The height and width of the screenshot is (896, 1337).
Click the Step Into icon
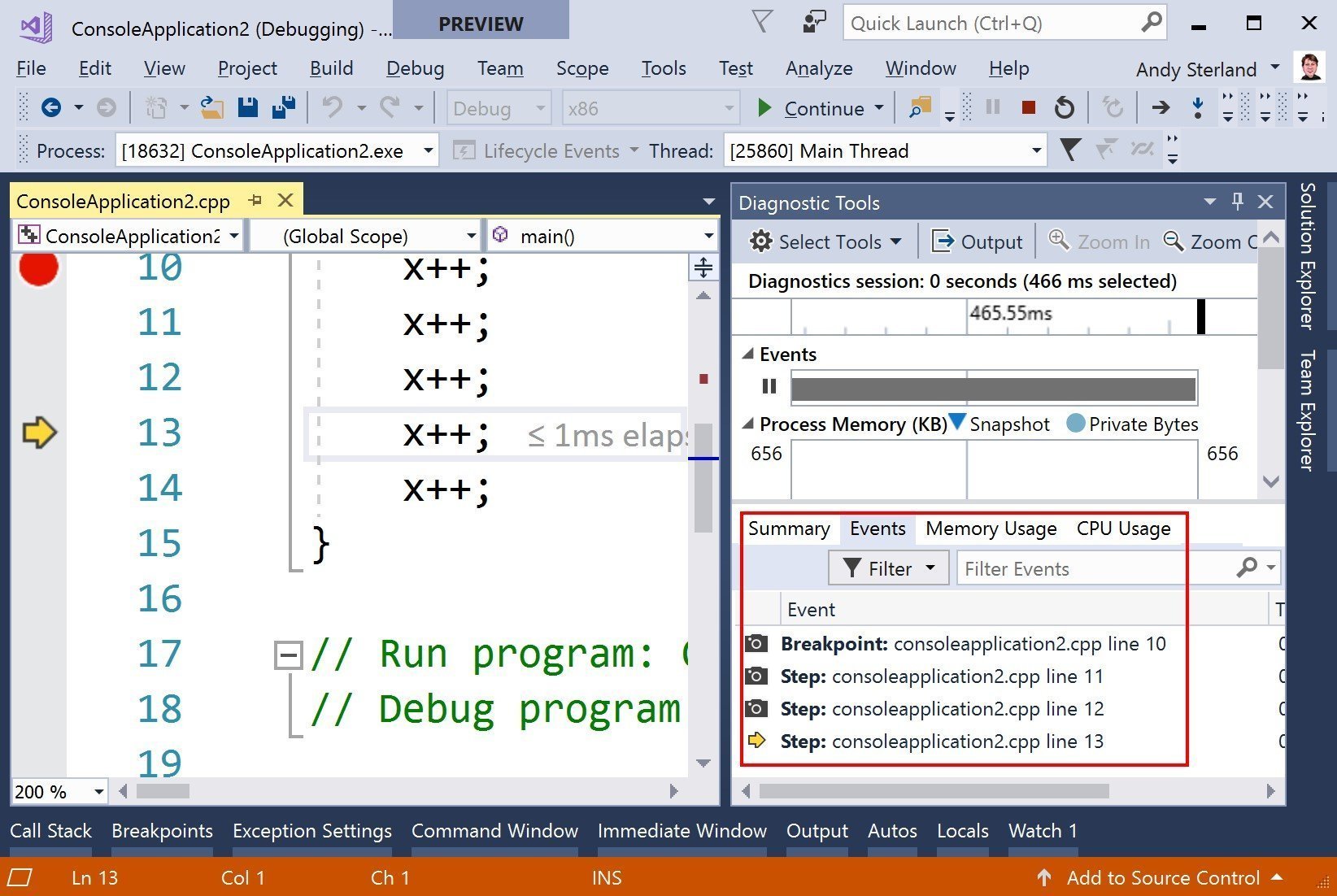click(x=1197, y=108)
